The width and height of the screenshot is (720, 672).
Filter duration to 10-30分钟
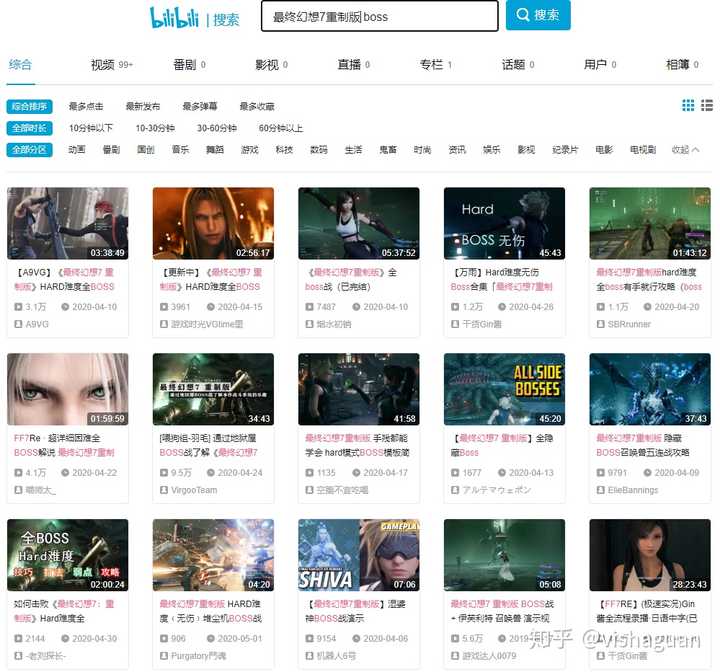pyautogui.click(x=155, y=128)
